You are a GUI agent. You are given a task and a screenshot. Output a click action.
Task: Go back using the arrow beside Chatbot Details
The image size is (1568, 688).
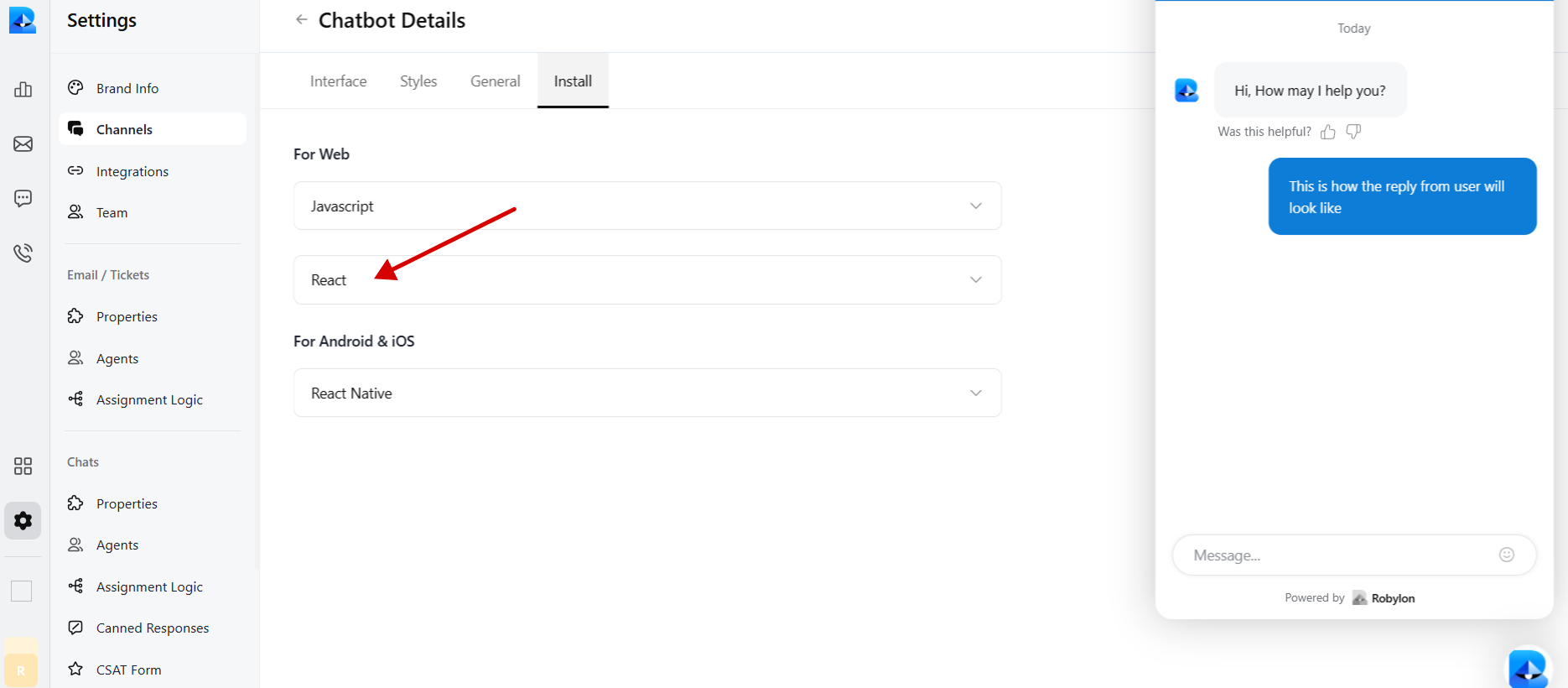click(x=301, y=19)
